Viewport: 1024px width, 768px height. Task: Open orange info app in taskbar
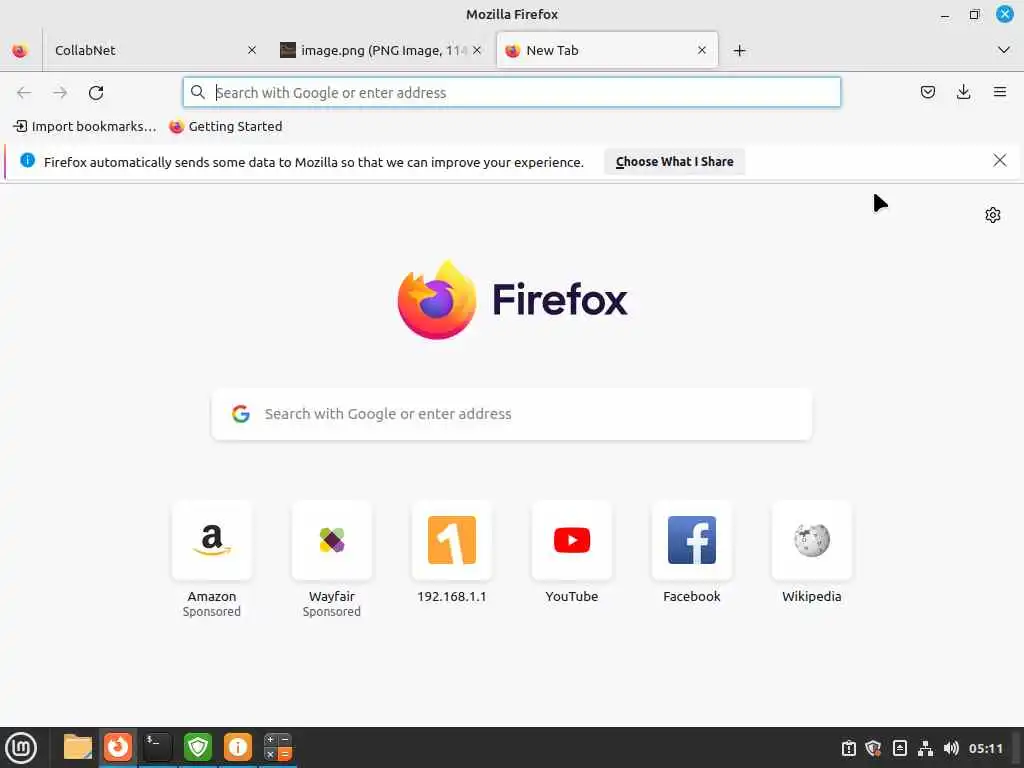(238, 747)
